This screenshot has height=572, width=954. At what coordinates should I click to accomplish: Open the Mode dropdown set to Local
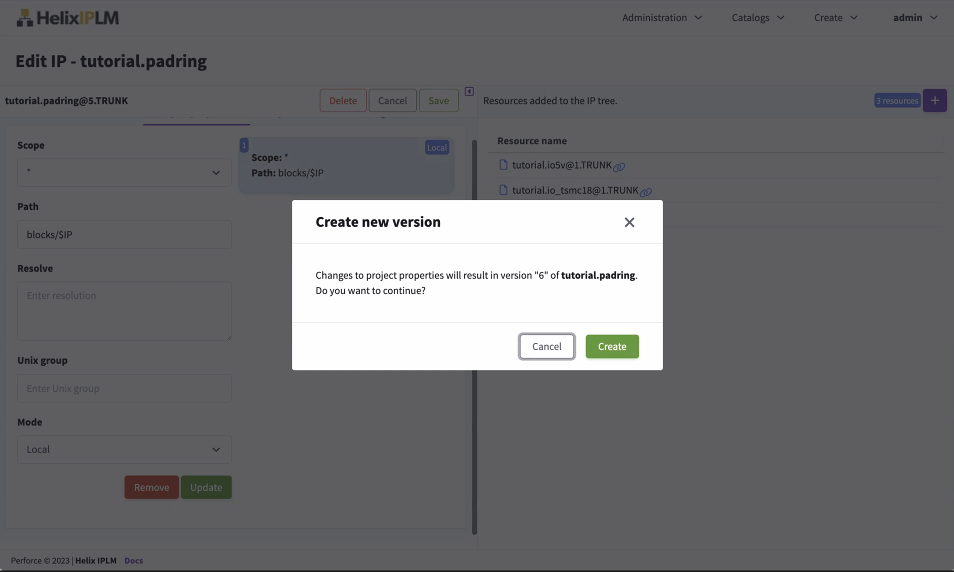point(124,449)
